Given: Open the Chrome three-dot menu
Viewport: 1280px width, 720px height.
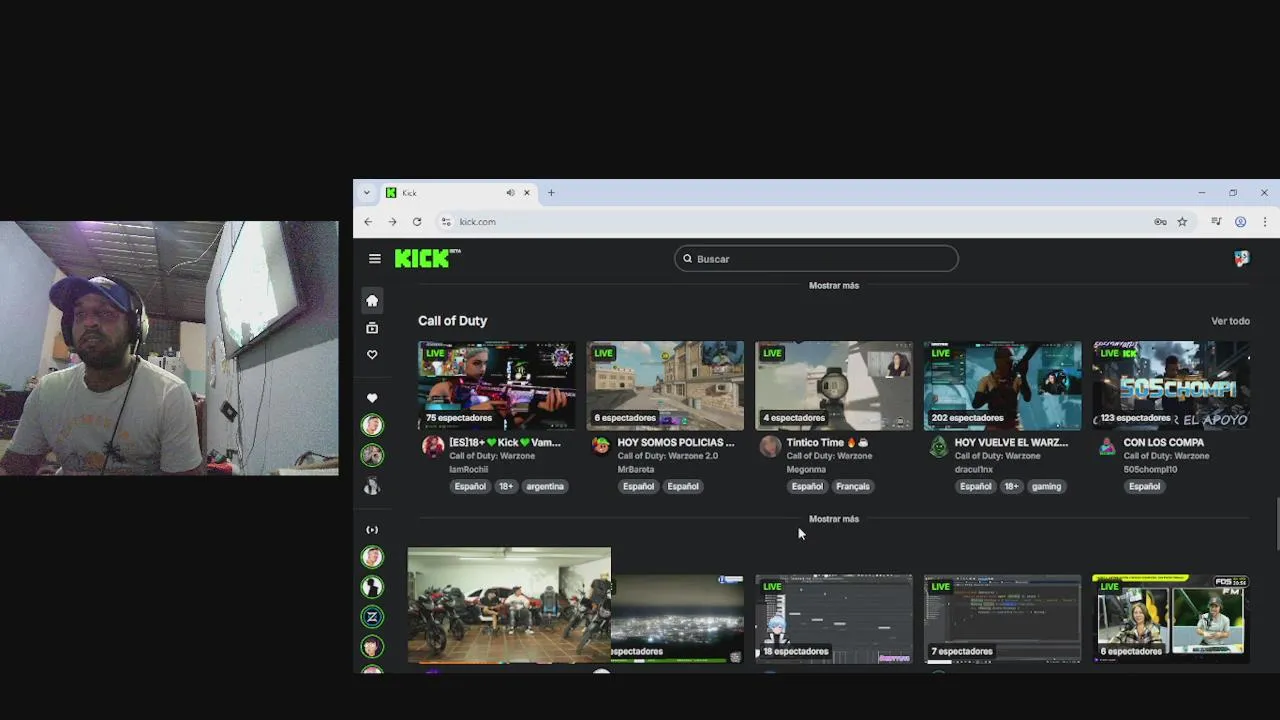Looking at the screenshot, I should (1265, 222).
